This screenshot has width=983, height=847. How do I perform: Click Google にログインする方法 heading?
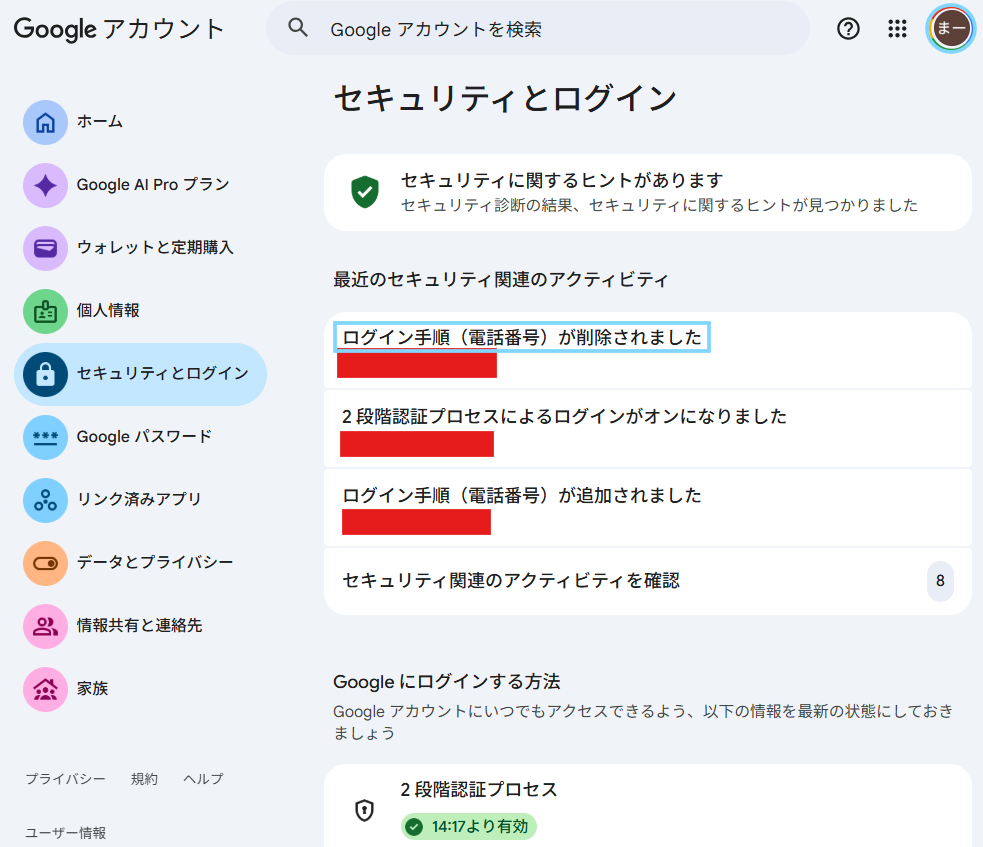click(x=446, y=681)
